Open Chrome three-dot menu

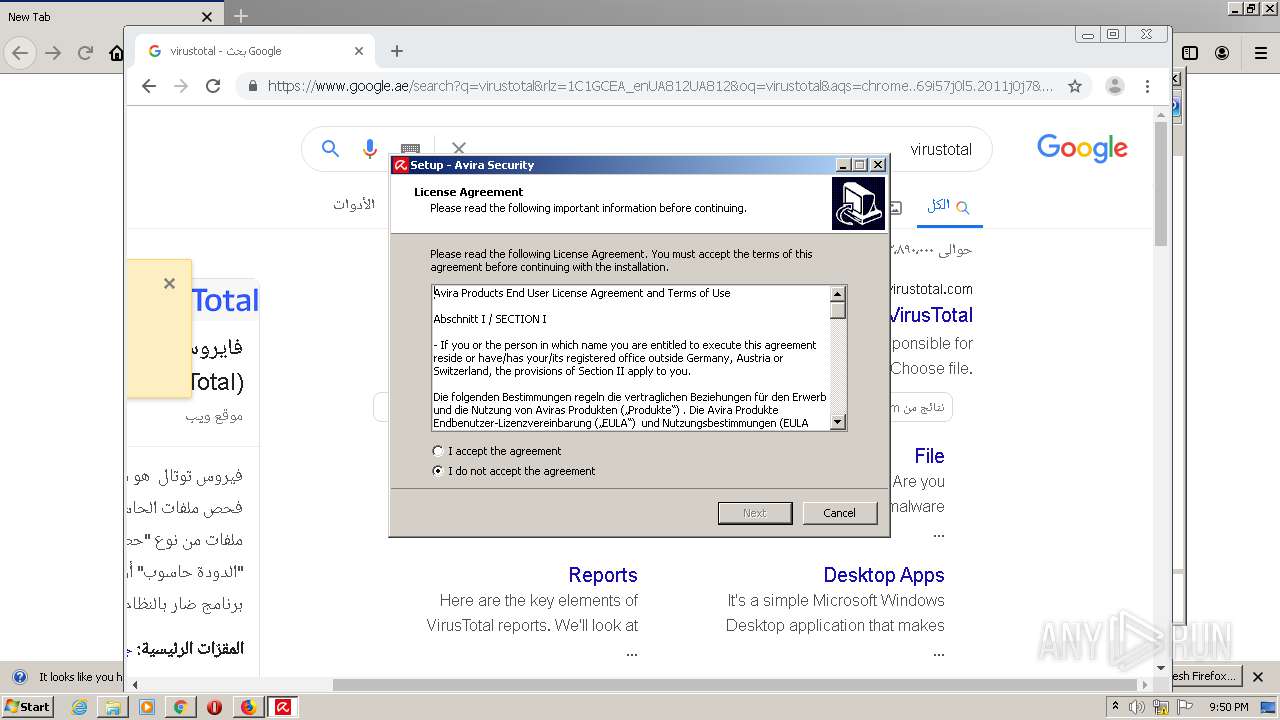(1147, 86)
